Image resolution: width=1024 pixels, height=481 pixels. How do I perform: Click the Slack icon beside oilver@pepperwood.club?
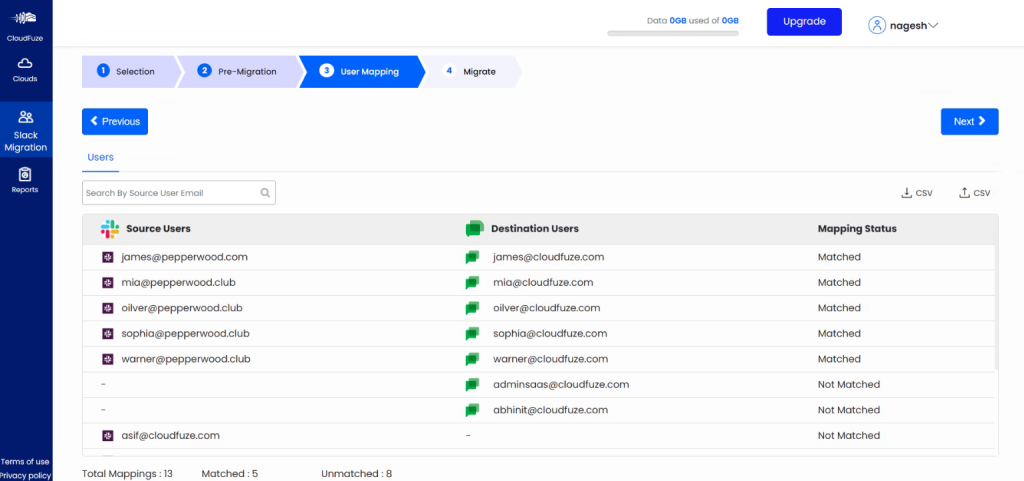coord(108,308)
